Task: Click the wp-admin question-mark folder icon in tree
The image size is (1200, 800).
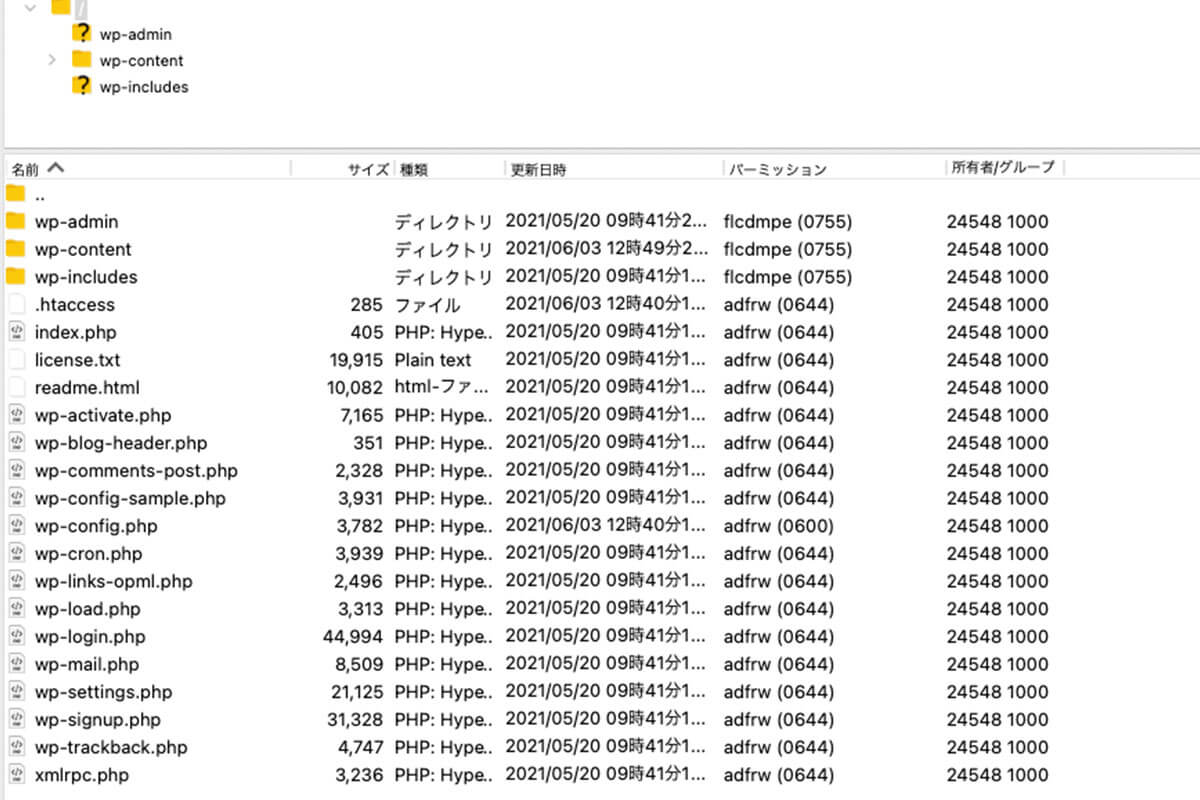Action: (x=82, y=33)
